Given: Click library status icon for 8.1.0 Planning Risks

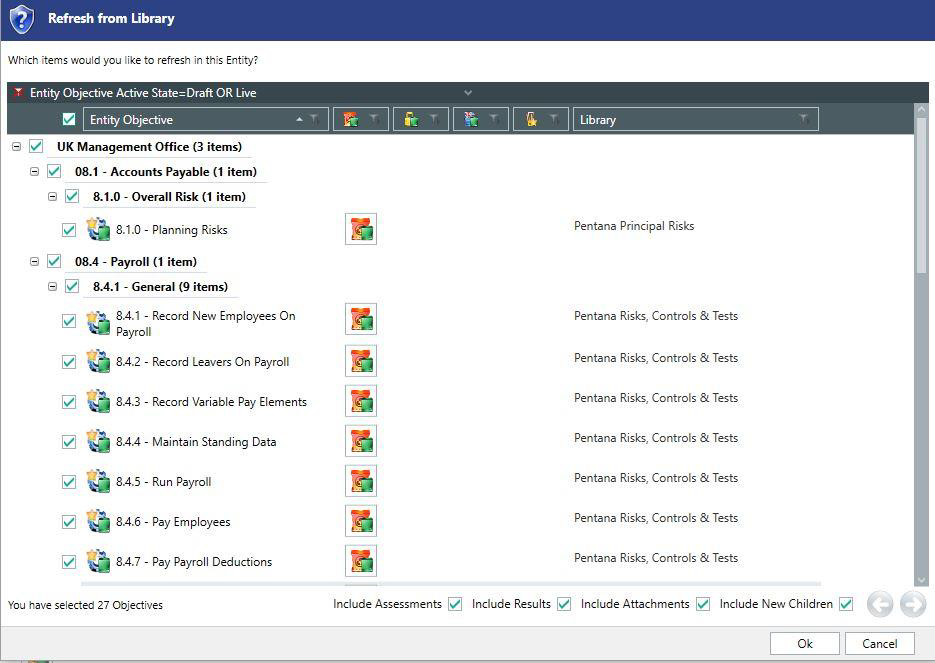Looking at the screenshot, I should 361,229.
